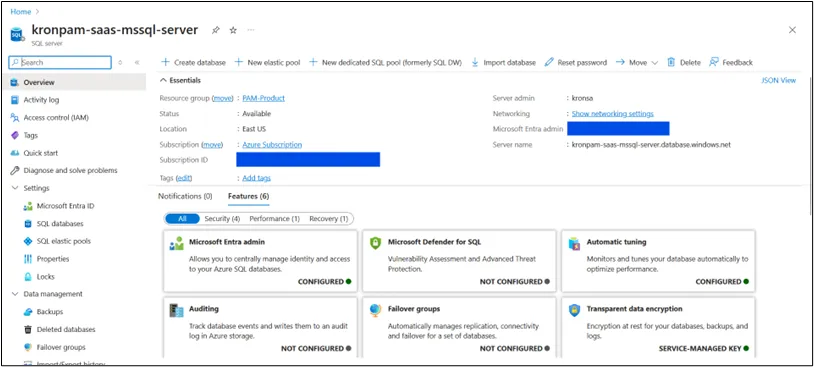Open Feedback from the toolbar
814x367 pixels.
(730, 62)
